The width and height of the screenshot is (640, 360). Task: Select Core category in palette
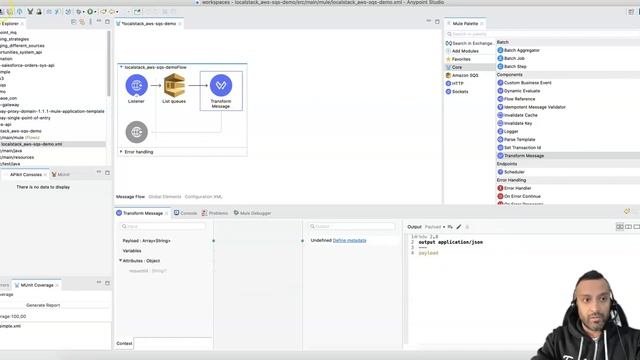454,67
